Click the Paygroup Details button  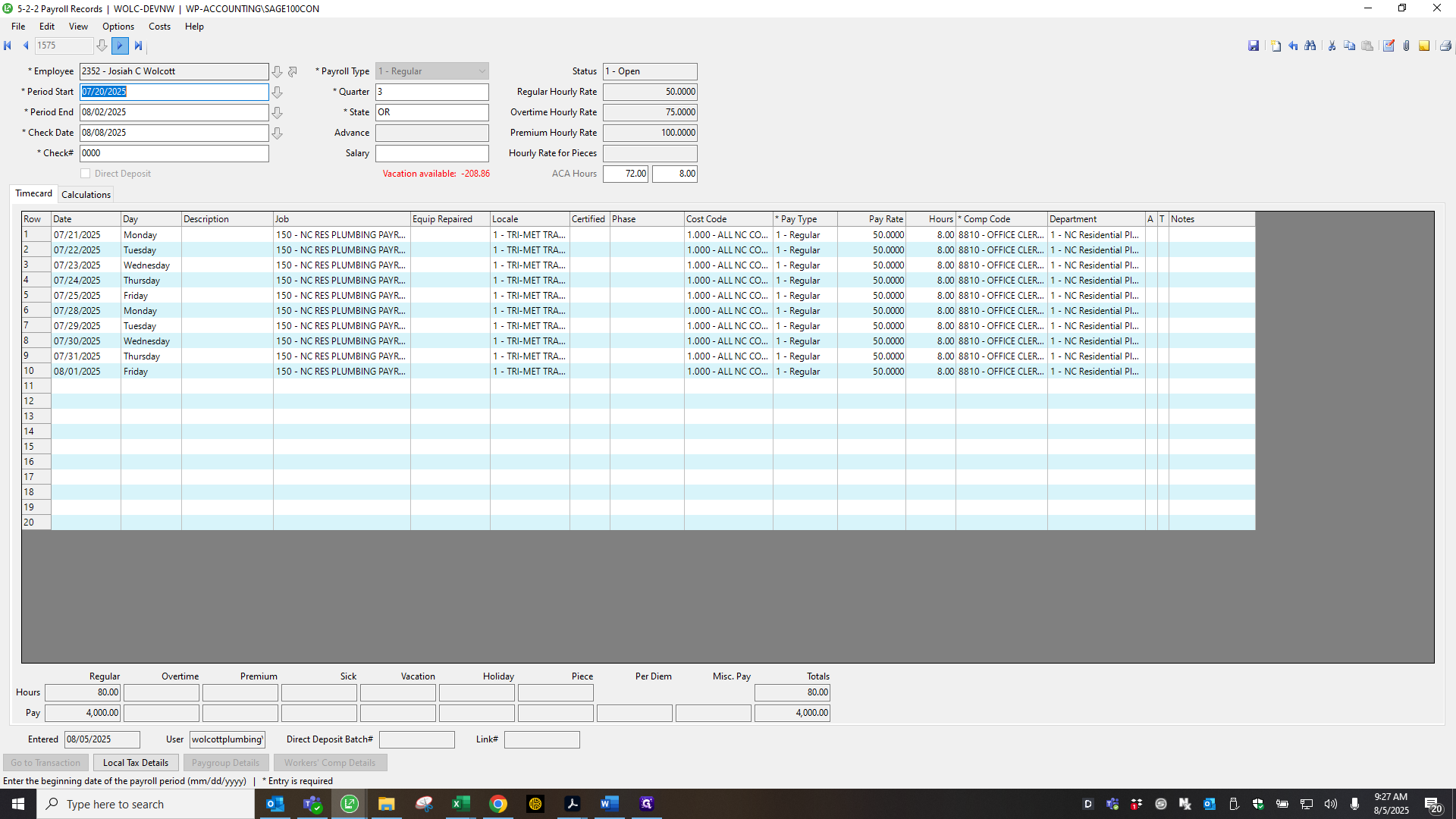point(225,763)
